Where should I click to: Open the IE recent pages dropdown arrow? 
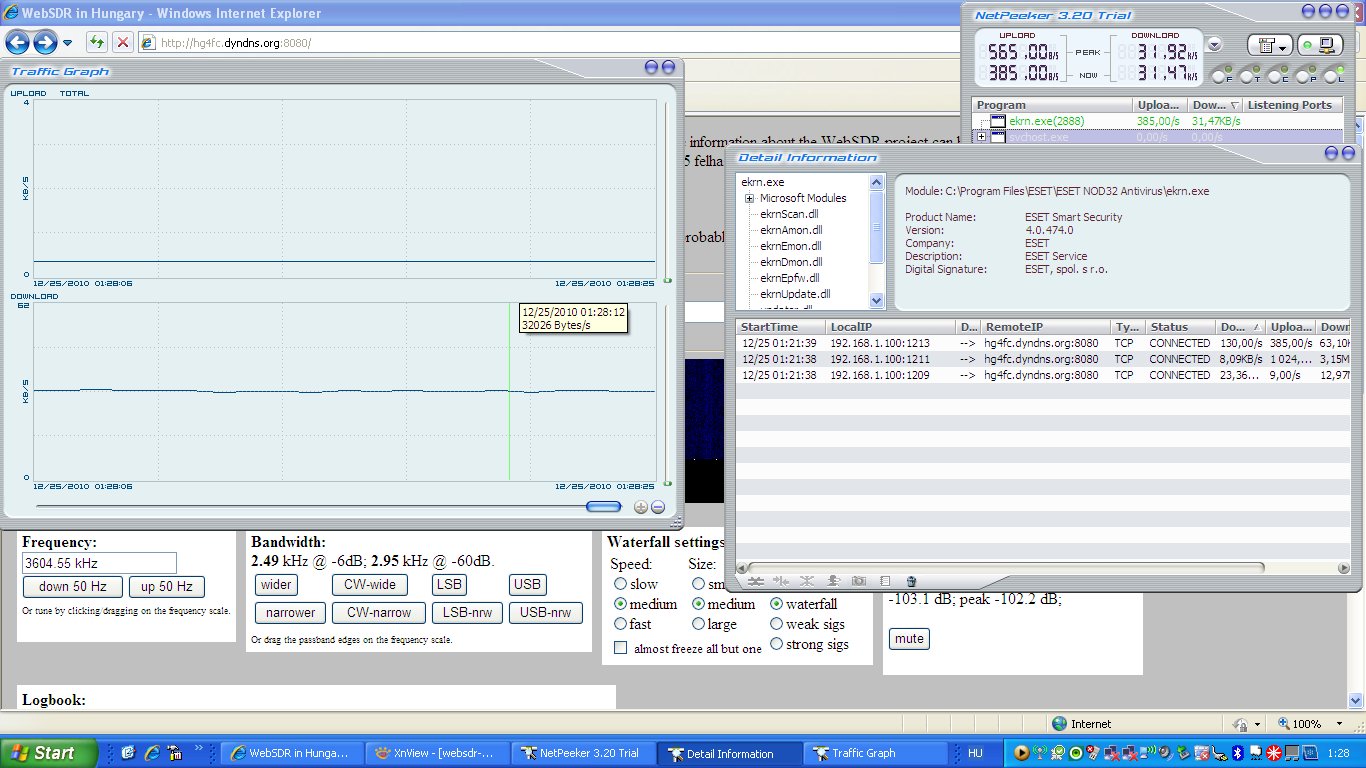click(67, 43)
